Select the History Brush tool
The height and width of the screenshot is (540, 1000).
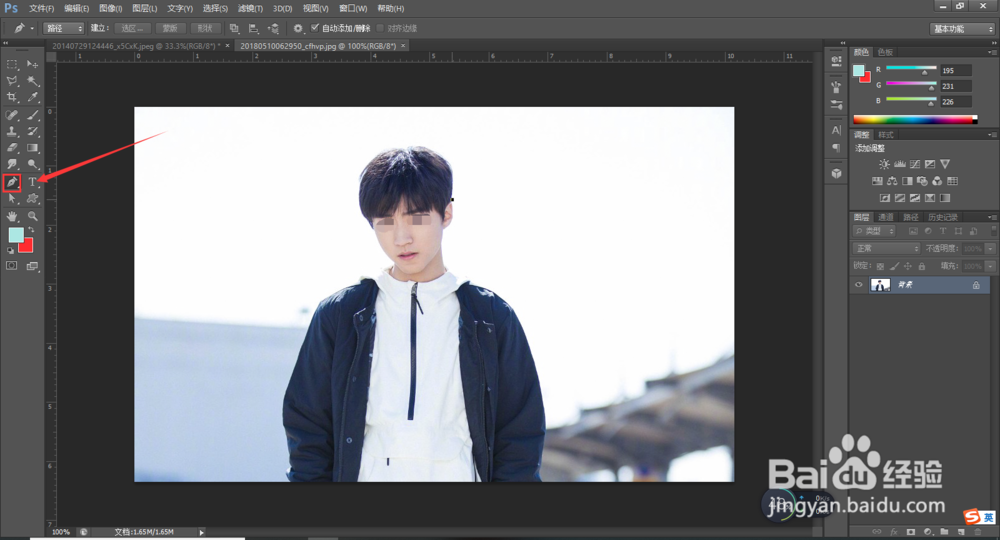click(33, 131)
